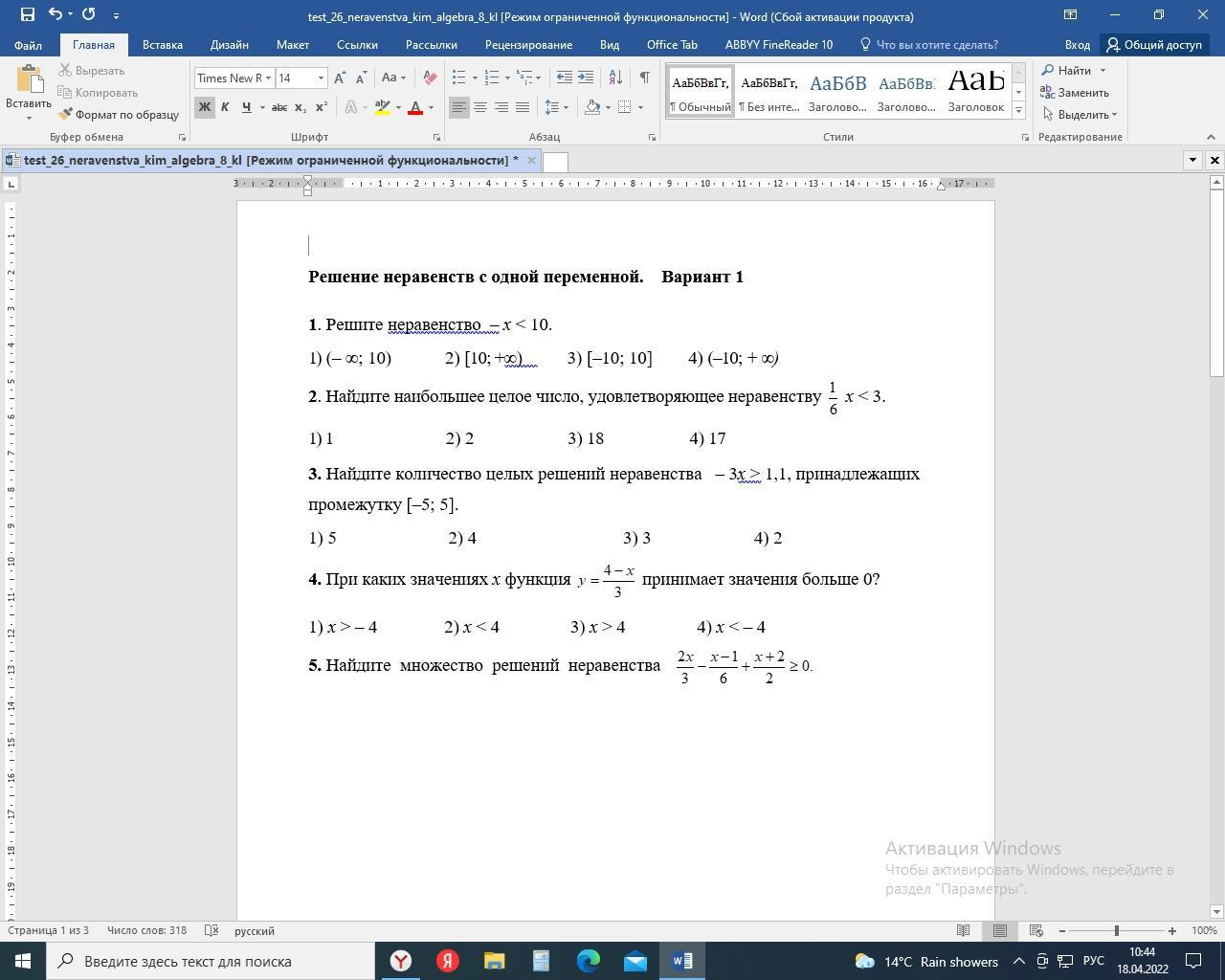1225x980 pixels.
Task: Toggle align left paragraph alignment
Action: 459,107
